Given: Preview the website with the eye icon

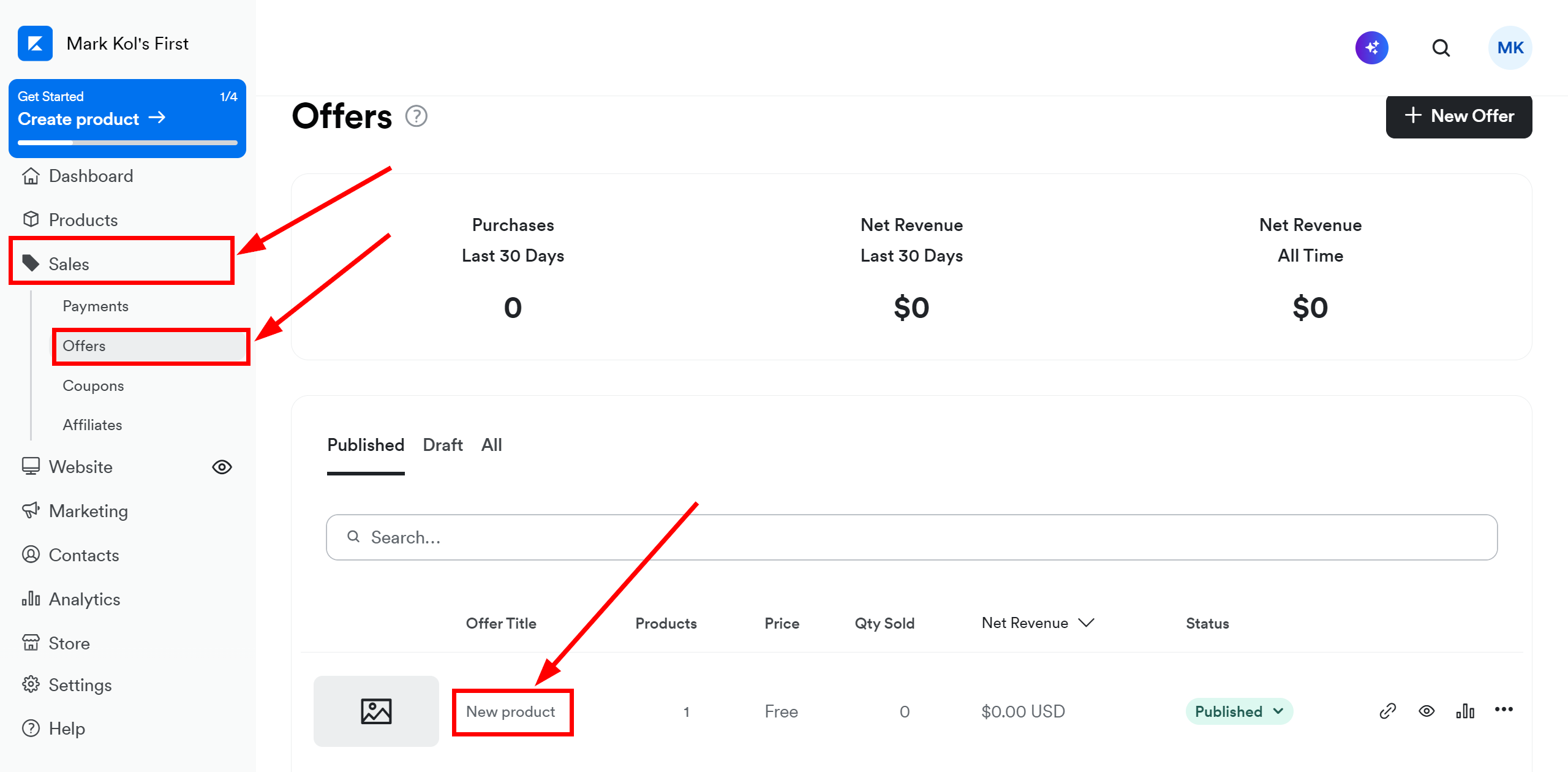Looking at the screenshot, I should coord(222,467).
